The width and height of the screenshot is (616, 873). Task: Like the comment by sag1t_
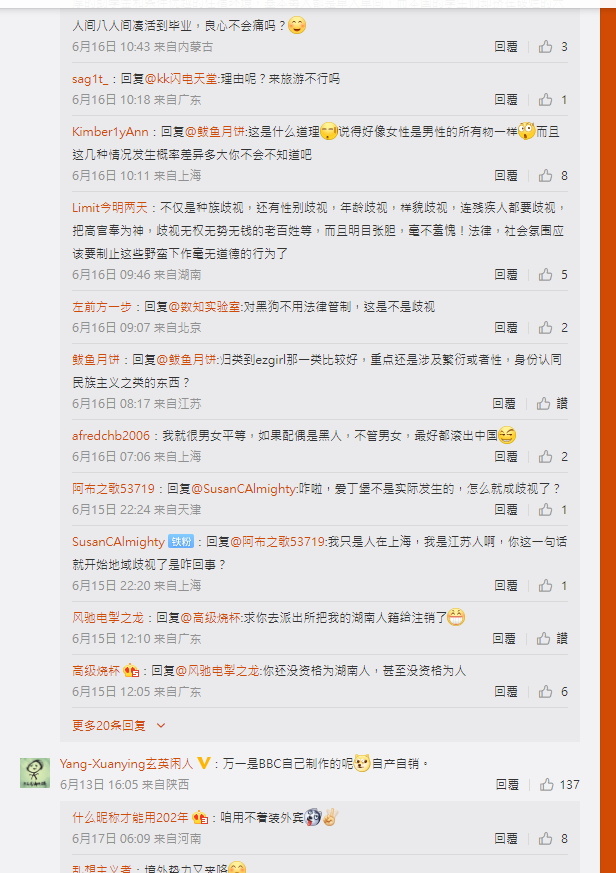[545, 100]
